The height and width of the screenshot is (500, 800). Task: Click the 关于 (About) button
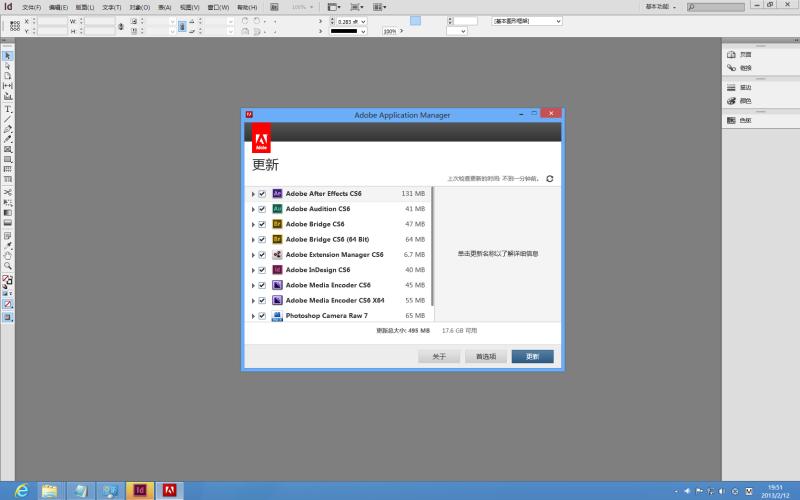439,357
